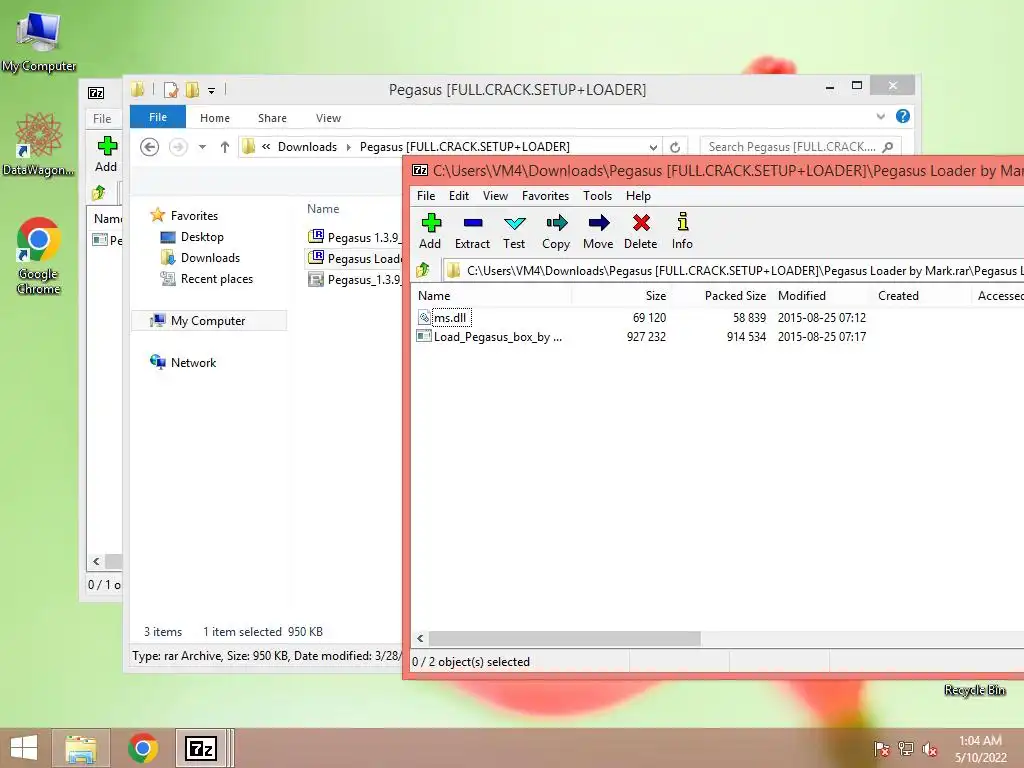Image resolution: width=1024 pixels, height=768 pixels.
Task: Click the Explorer forward arrow button
Action: click(178, 147)
